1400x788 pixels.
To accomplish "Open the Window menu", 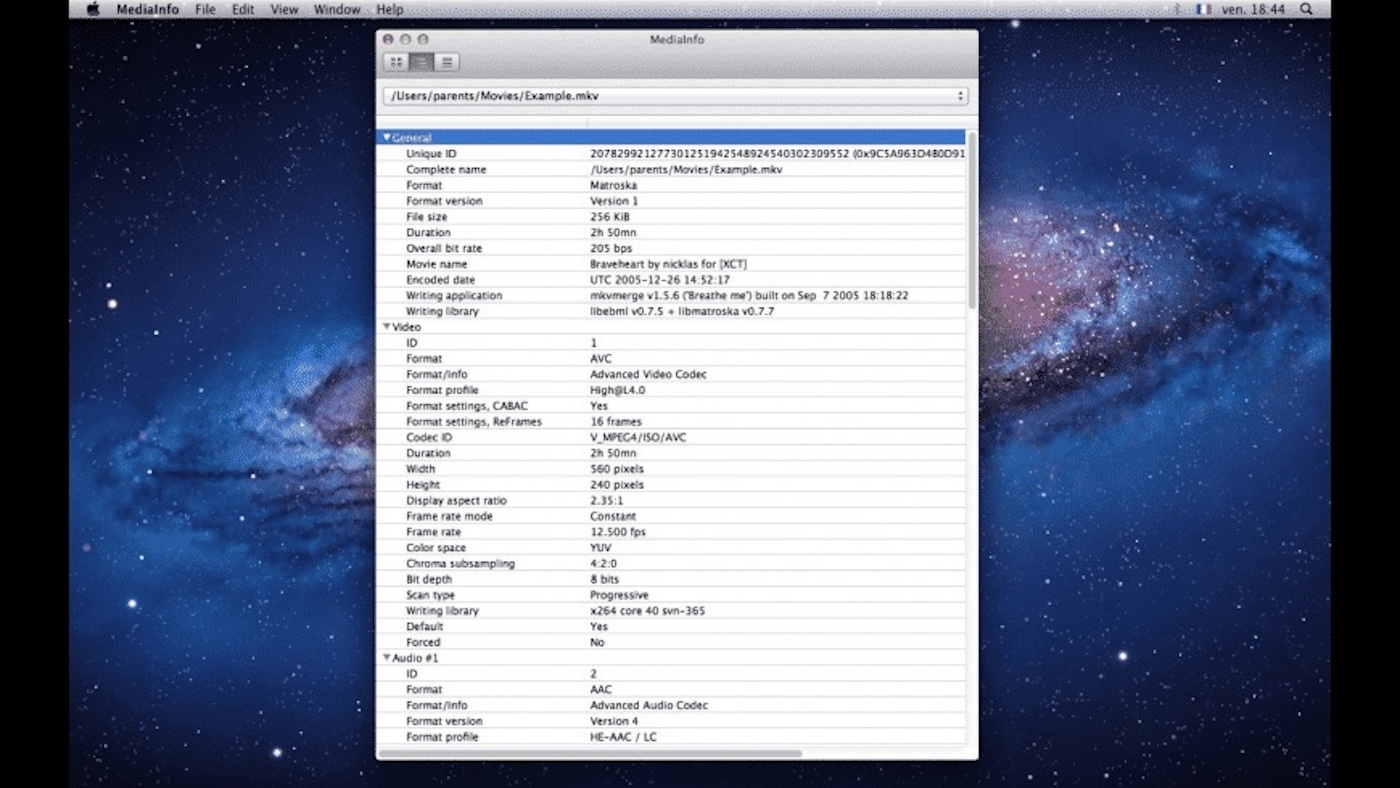I will [337, 9].
